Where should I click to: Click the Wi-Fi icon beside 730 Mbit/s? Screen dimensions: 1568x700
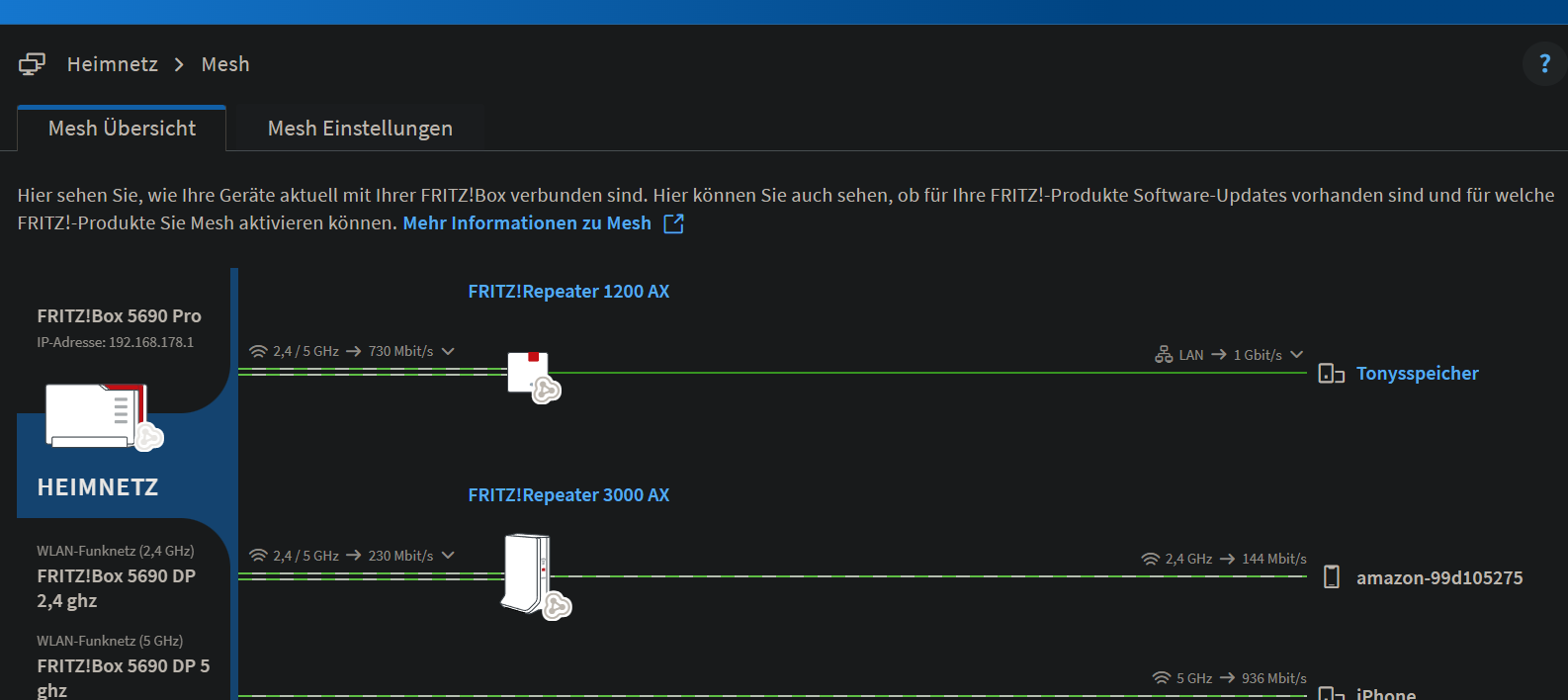259,351
